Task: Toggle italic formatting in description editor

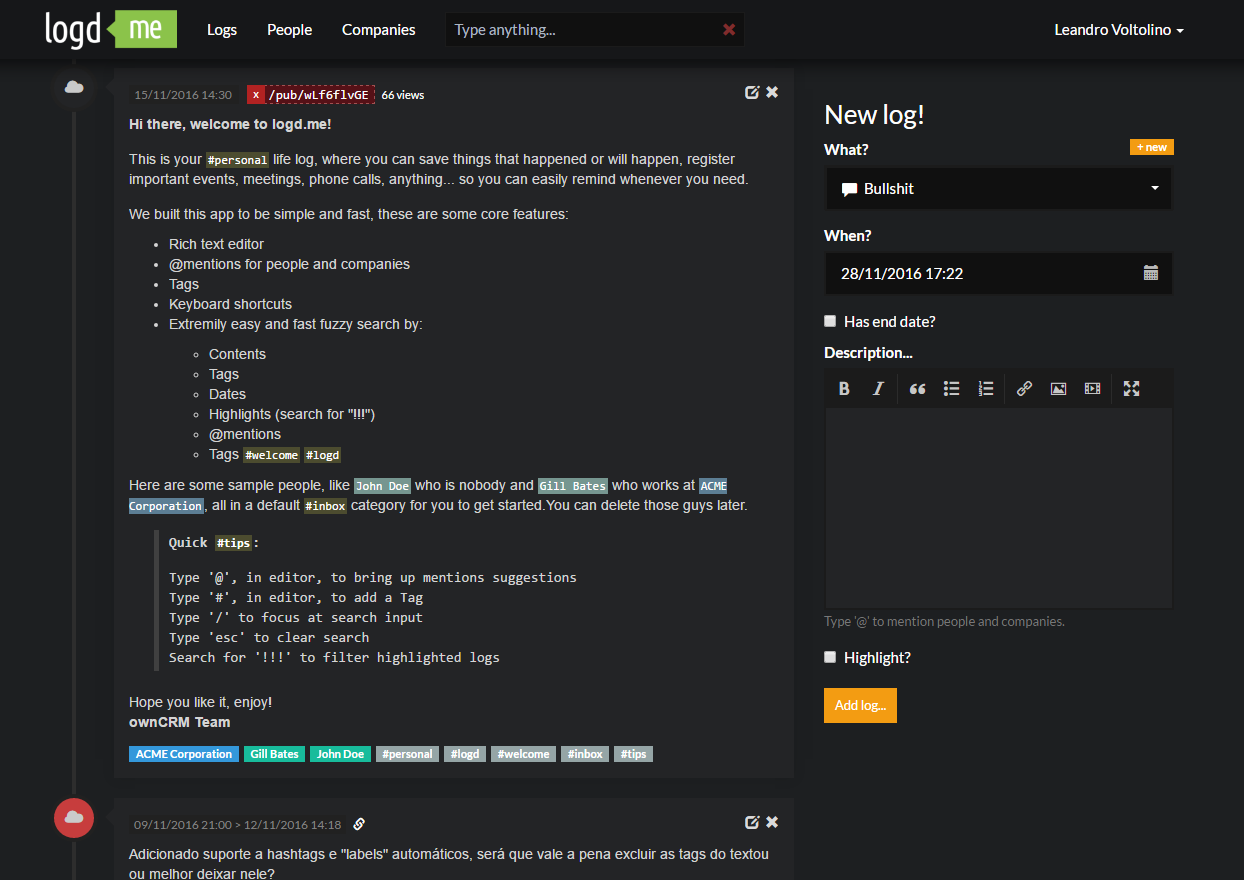Action: click(x=878, y=389)
